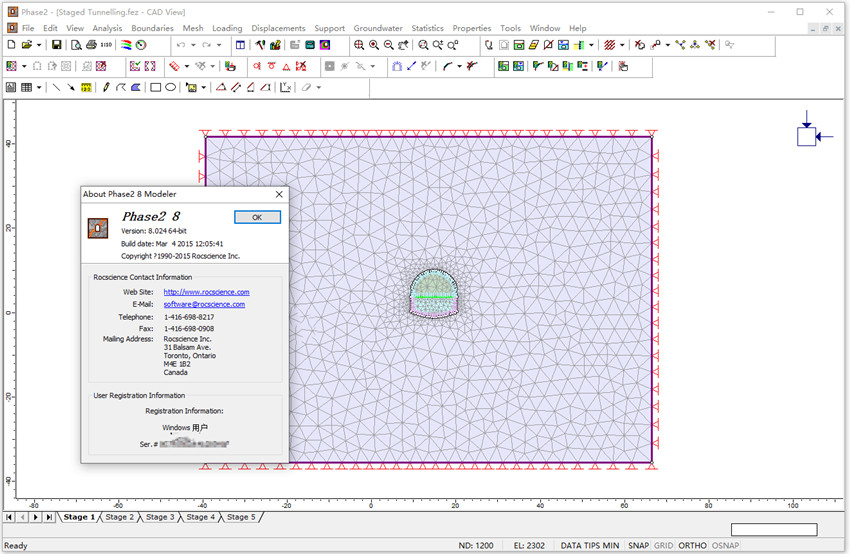Select the pencil polyline drawing tool
Screen dimensions: 850x554
pos(106,87)
